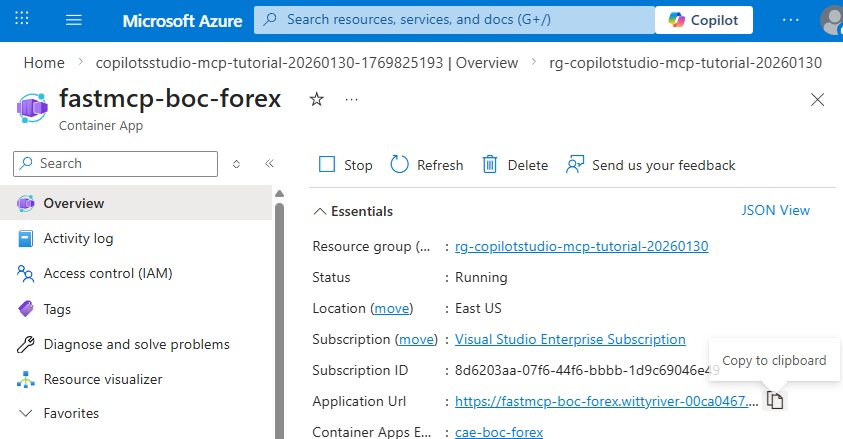Image resolution: width=843 pixels, height=439 pixels.
Task: Send us your feedback
Action: [x=651, y=165]
